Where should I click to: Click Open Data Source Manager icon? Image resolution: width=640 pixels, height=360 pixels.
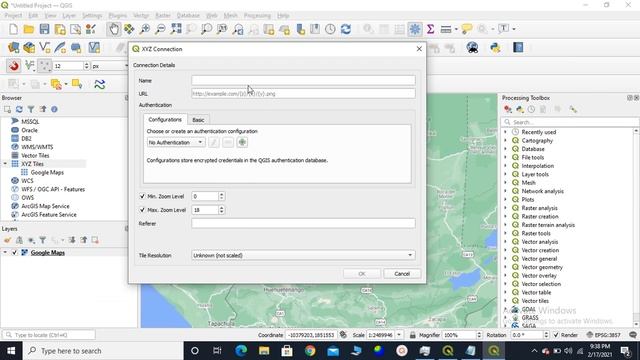click(x=13, y=48)
